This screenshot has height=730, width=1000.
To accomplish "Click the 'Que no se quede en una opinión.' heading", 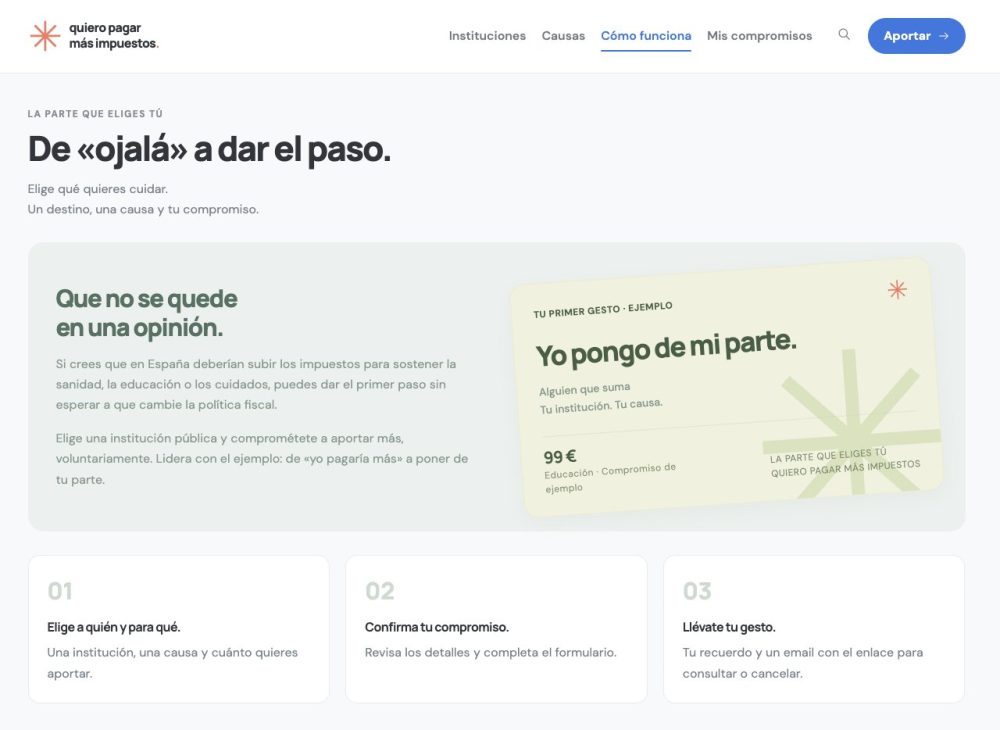I will click(x=147, y=313).
